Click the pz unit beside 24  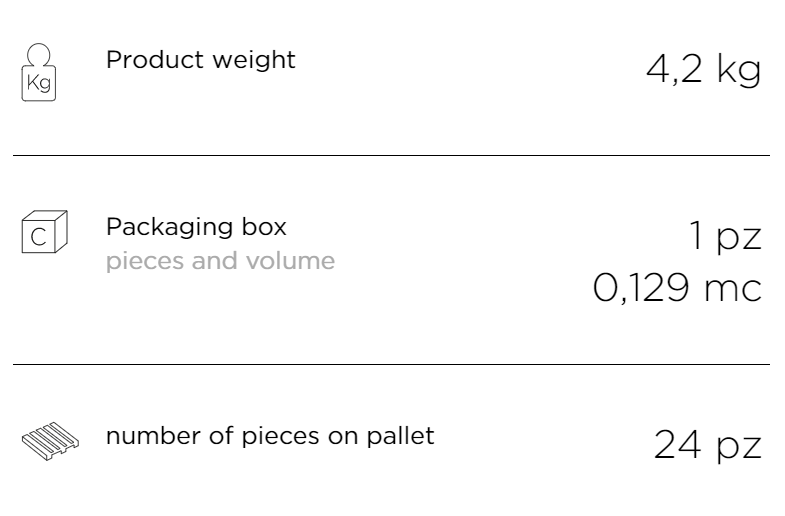[739, 447]
